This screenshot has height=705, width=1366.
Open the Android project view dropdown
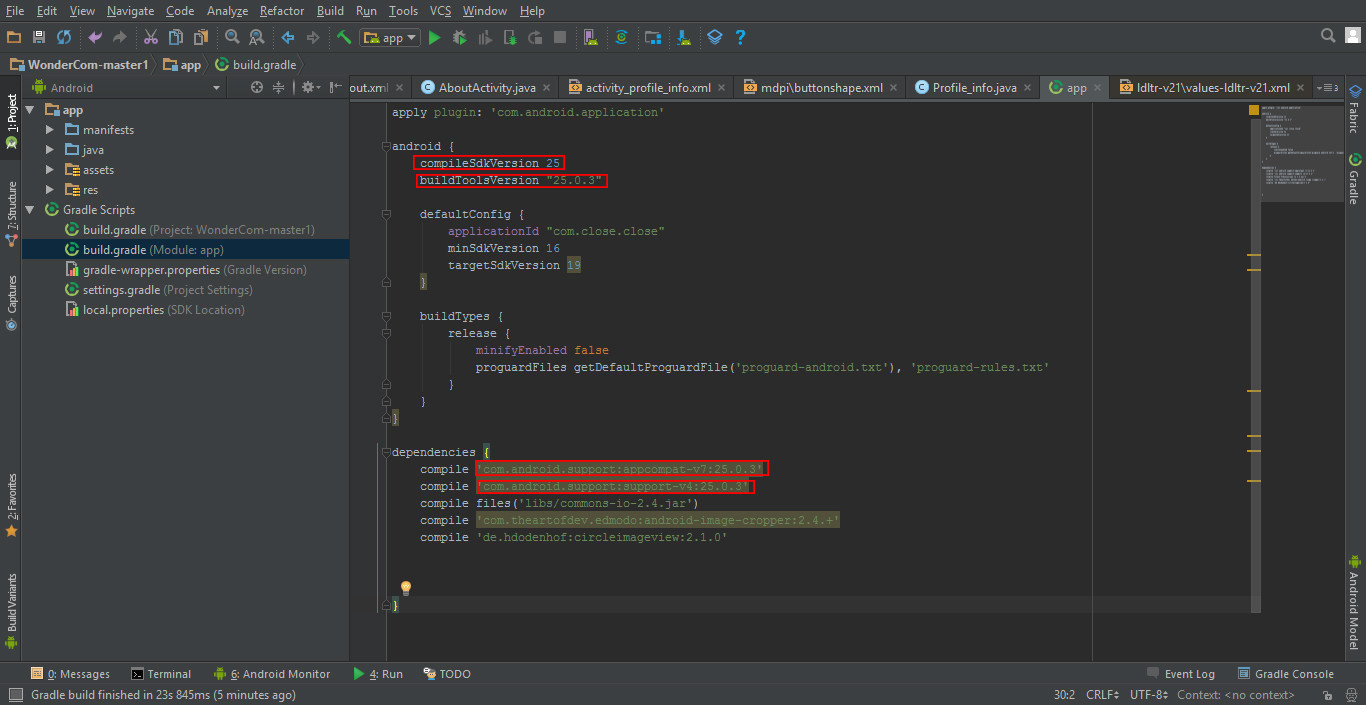(x=125, y=88)
